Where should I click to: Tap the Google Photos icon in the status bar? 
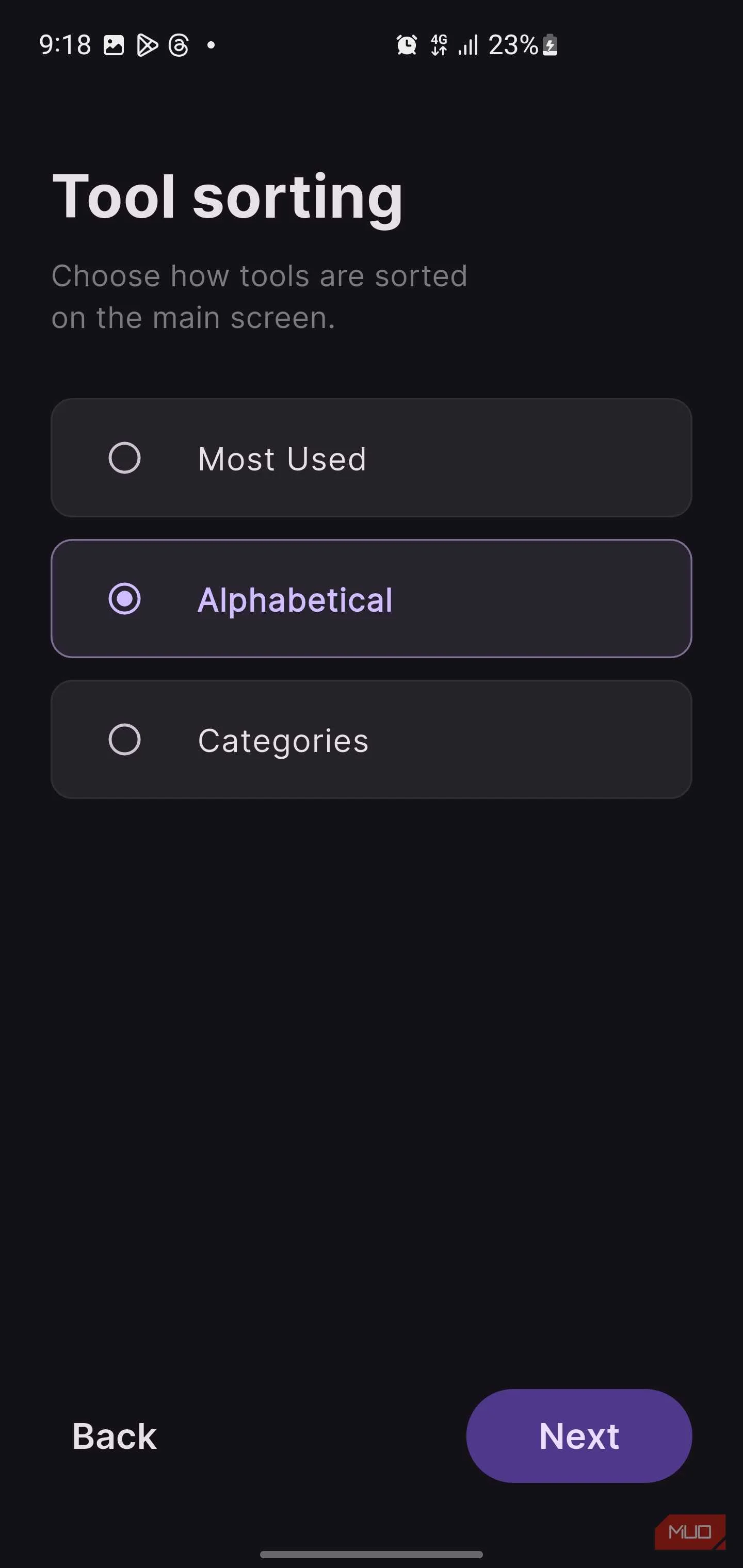tap(114, 44)
